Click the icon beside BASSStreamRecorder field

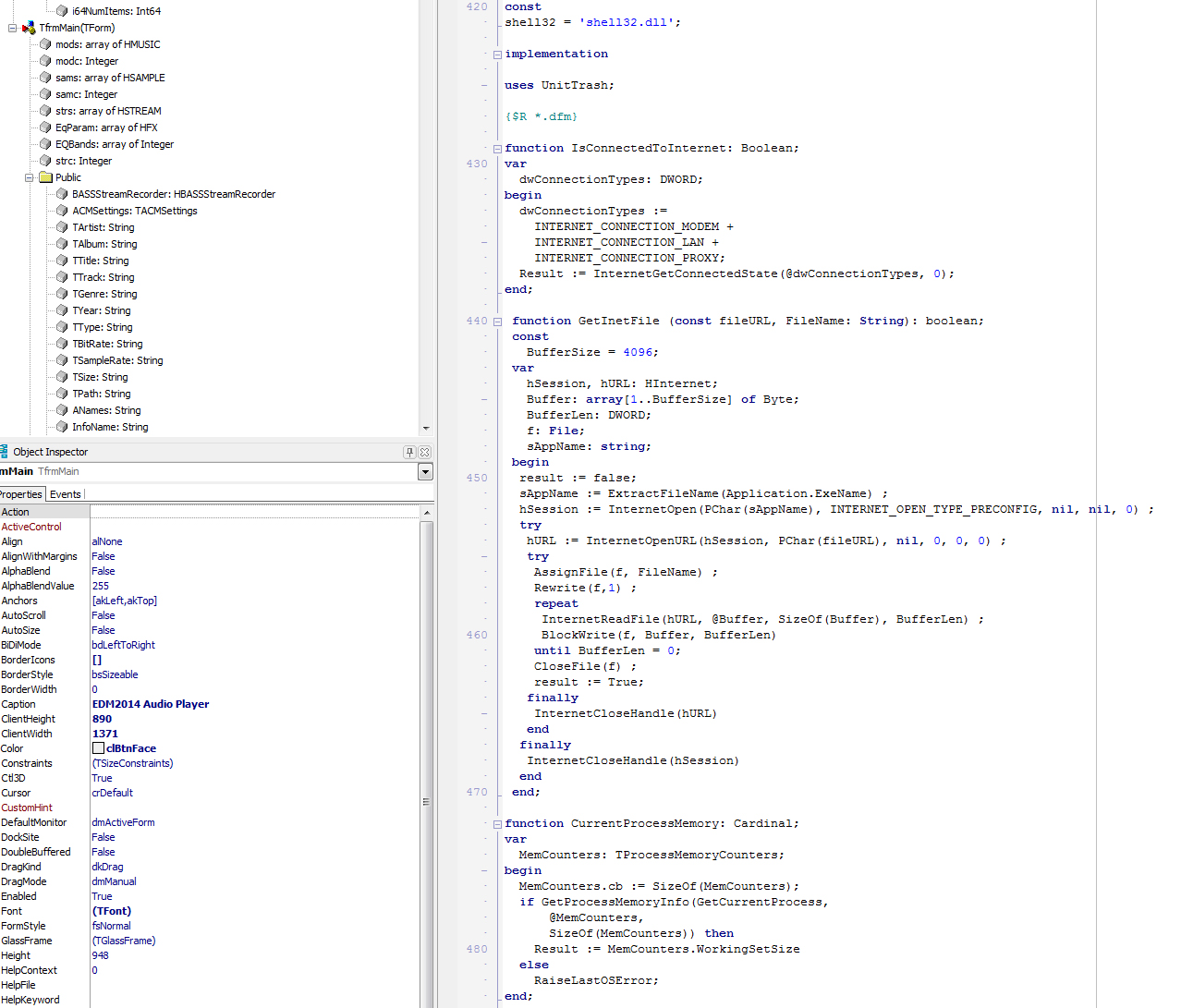(x=62, y=194)
